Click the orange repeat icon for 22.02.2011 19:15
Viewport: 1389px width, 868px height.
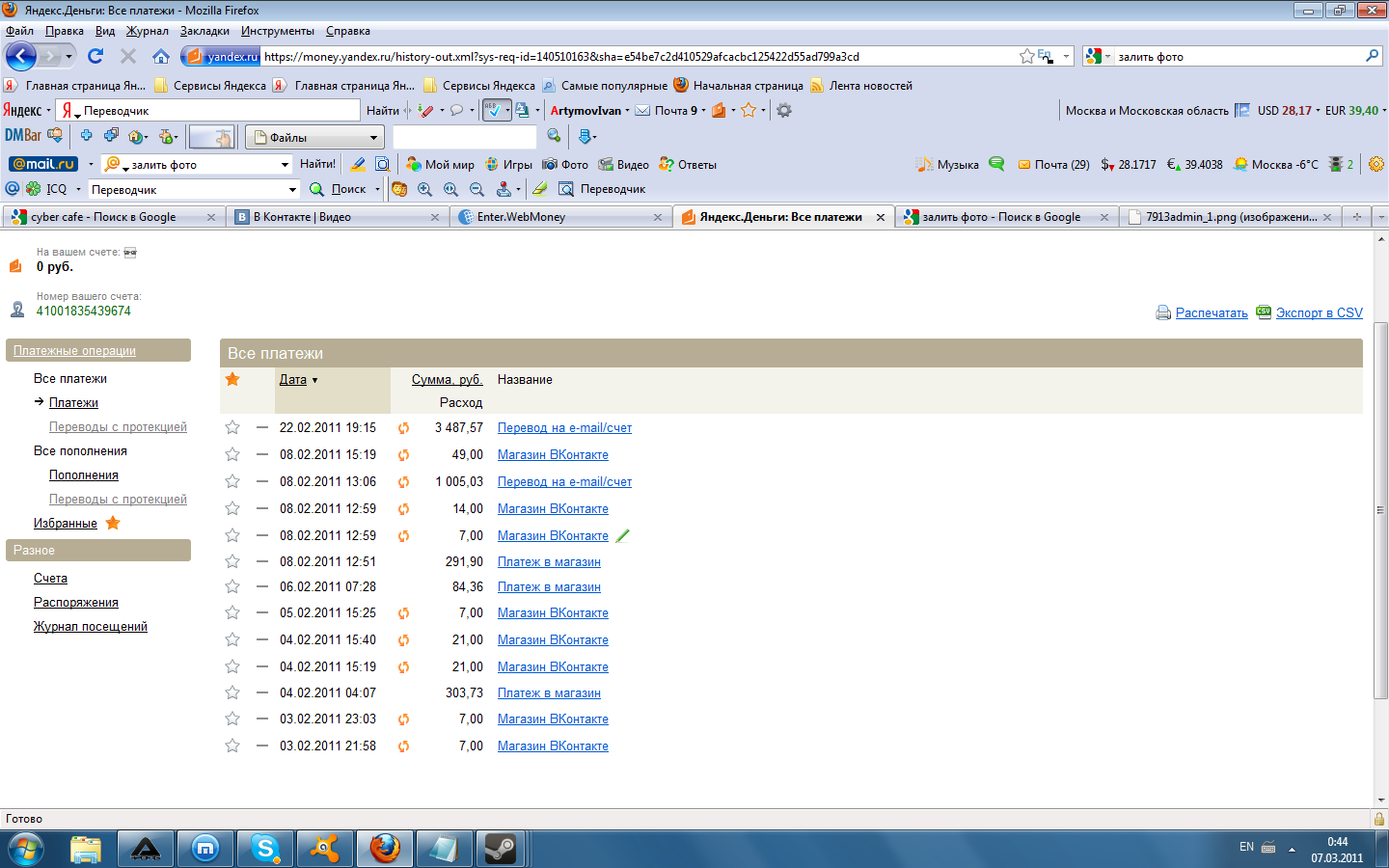point(403,428)
